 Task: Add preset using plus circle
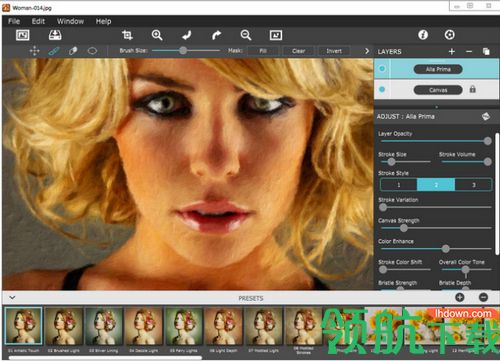tap(460, 297)
